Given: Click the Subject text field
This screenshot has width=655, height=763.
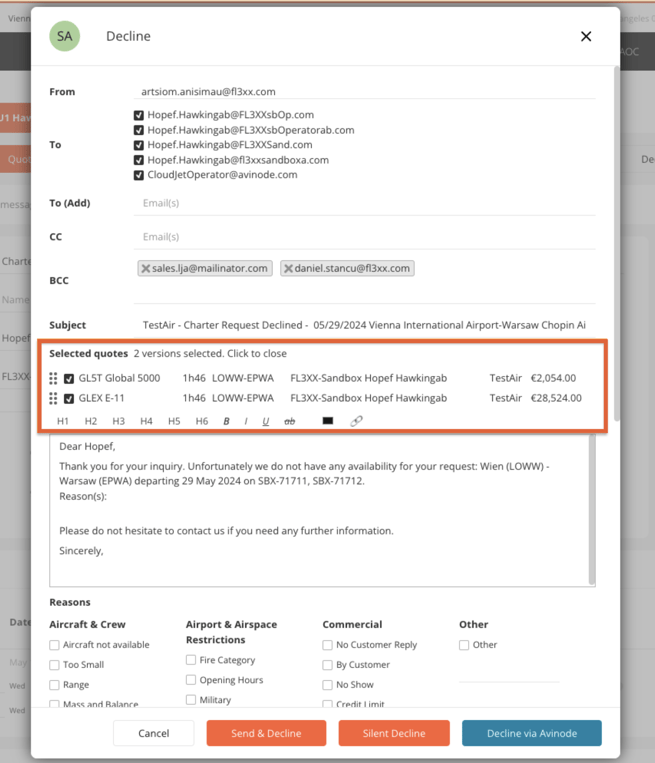Looking at the screenshot, I should pos(364,325).
